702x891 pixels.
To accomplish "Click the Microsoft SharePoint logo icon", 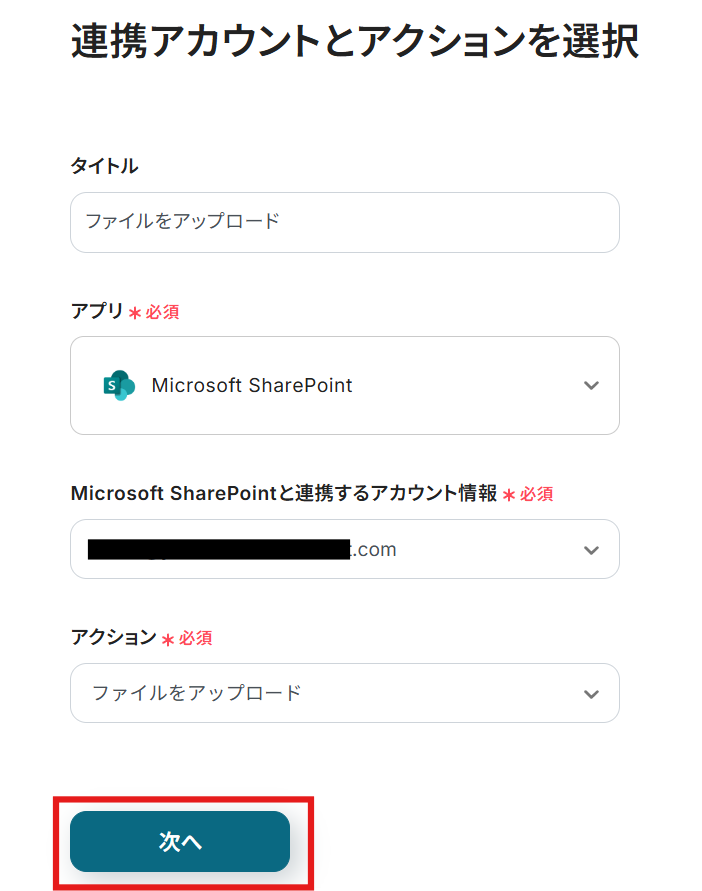I will [118, 385].
